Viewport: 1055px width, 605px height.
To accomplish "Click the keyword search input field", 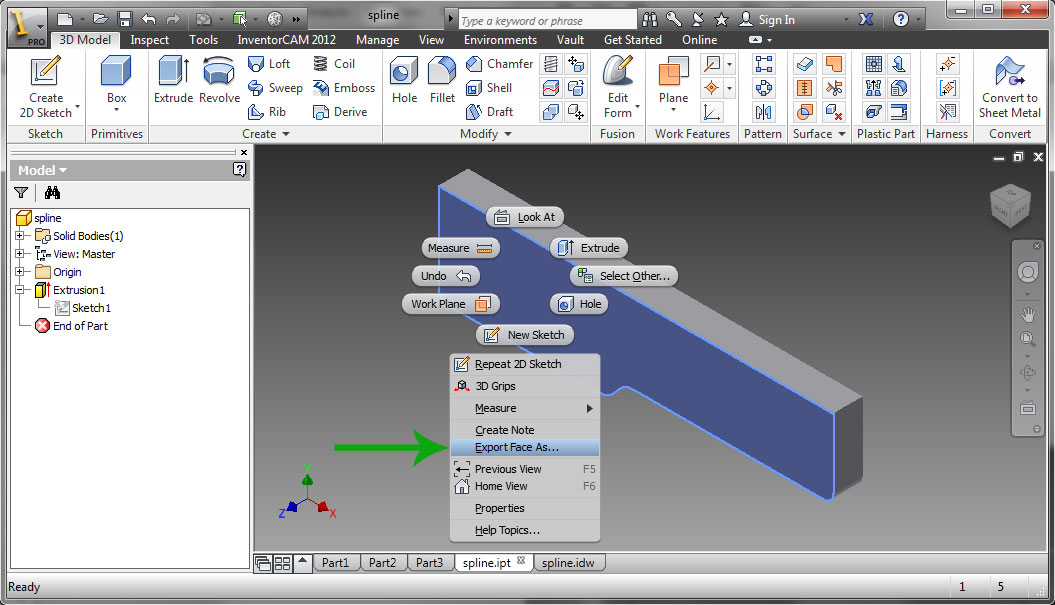I will tap(546, 21).
